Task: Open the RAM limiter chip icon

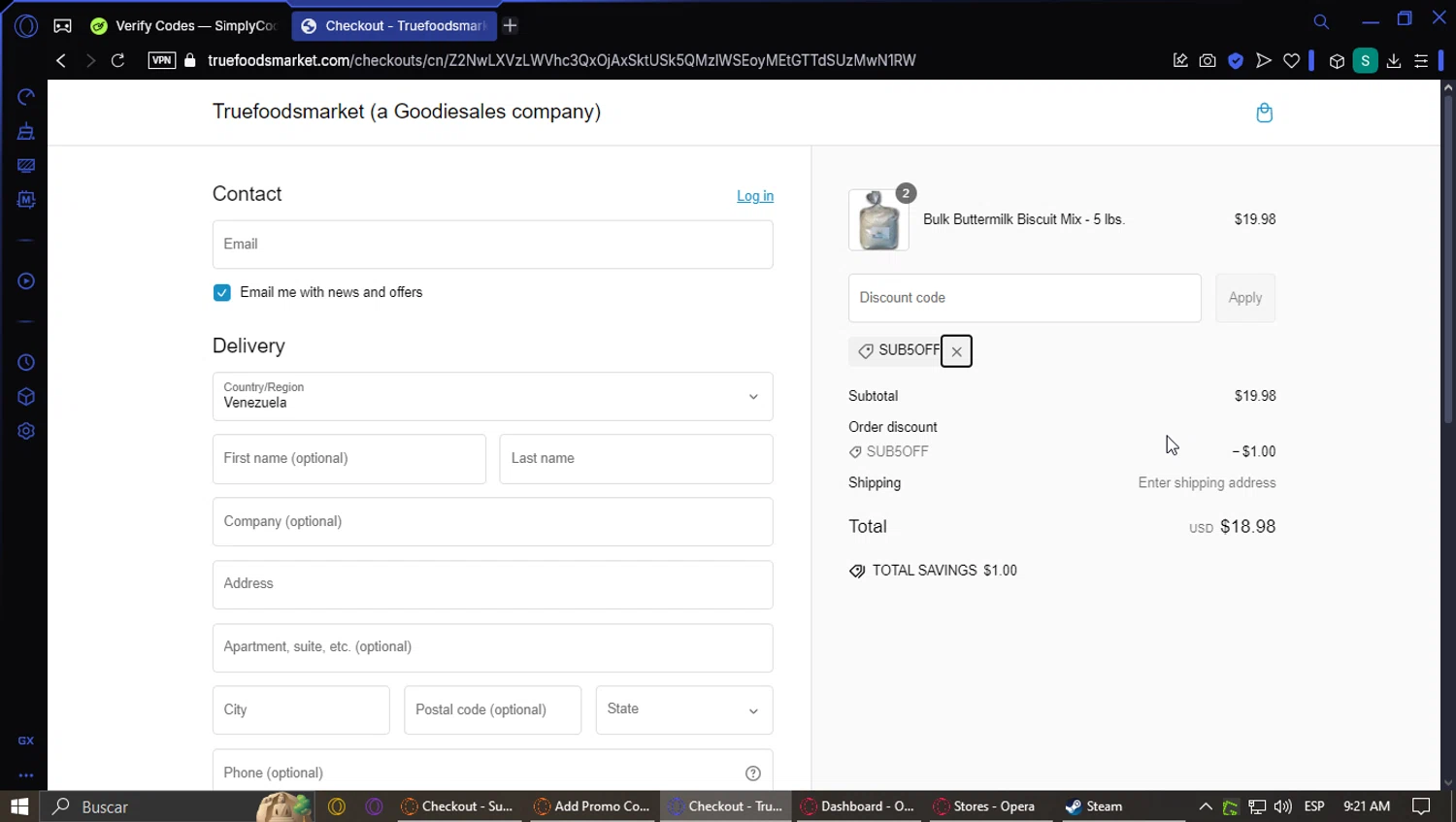Action: point(26,200)
